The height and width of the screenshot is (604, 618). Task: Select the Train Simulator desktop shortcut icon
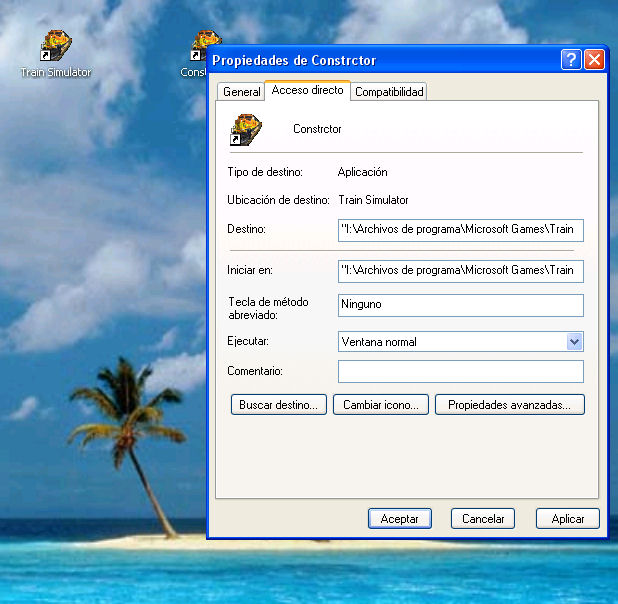(55, 47)
